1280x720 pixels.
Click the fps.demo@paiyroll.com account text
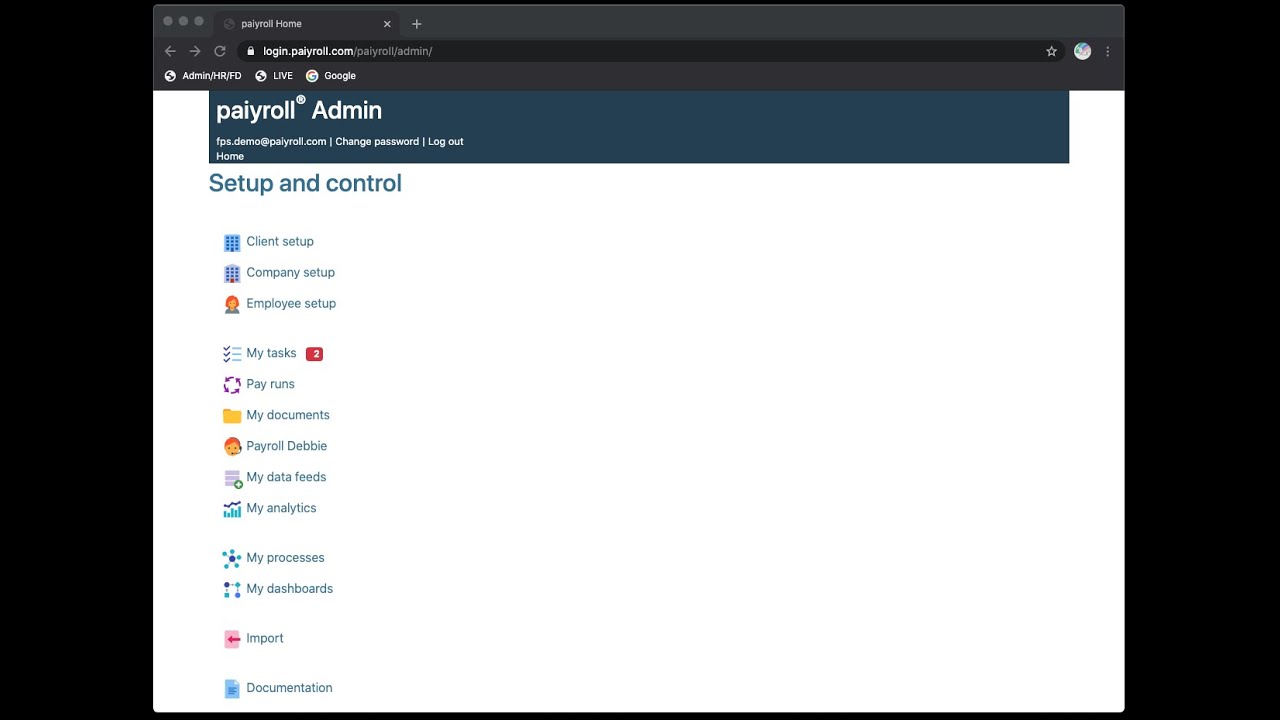point(271,142)
